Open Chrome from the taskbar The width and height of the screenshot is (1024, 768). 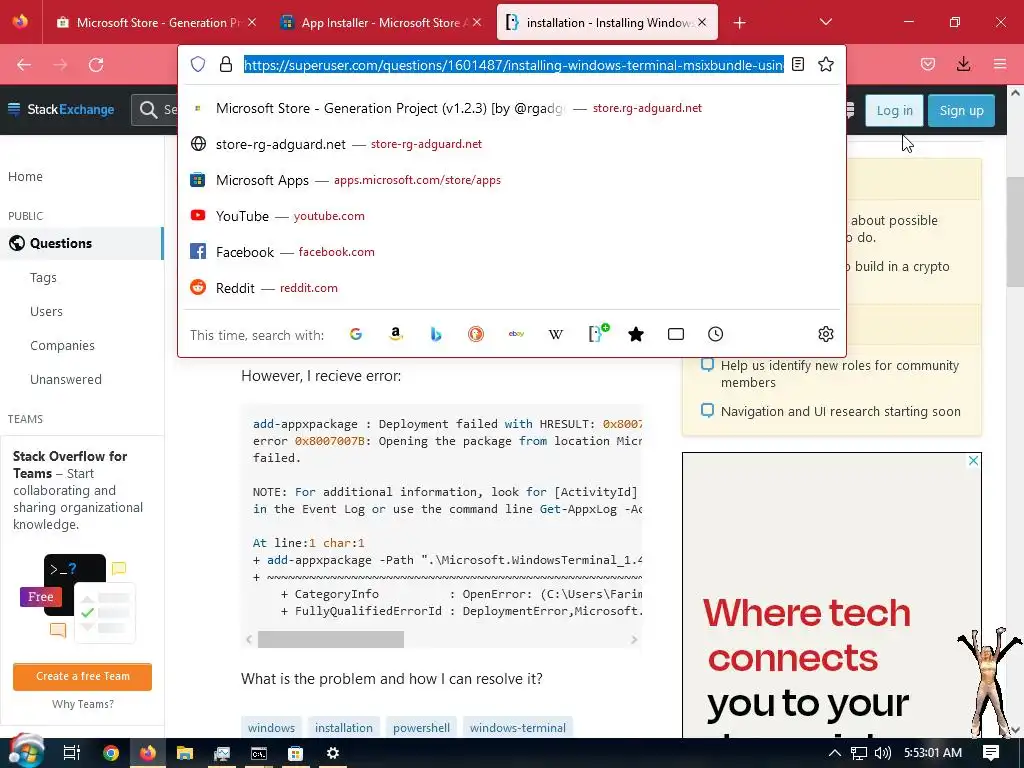pos(111,753)
